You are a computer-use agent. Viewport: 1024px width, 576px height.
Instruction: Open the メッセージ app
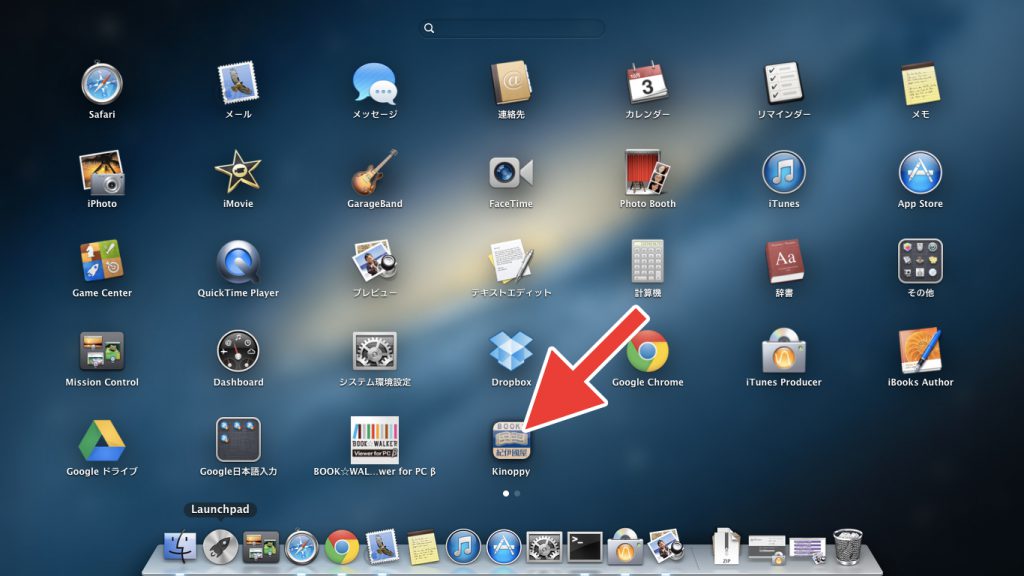tap(375, 83)
